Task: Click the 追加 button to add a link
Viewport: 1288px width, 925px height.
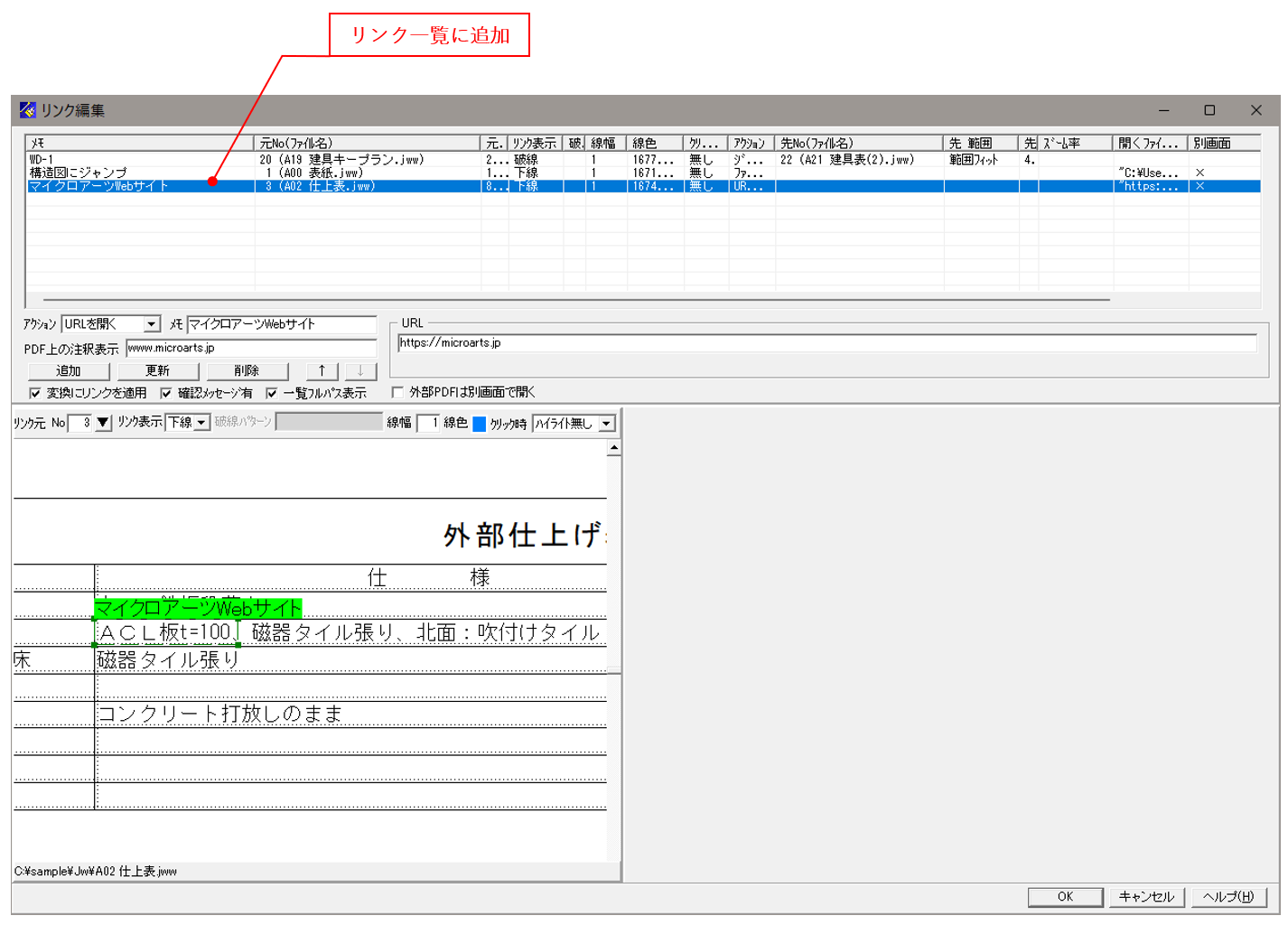Action: tap(68, 370)
